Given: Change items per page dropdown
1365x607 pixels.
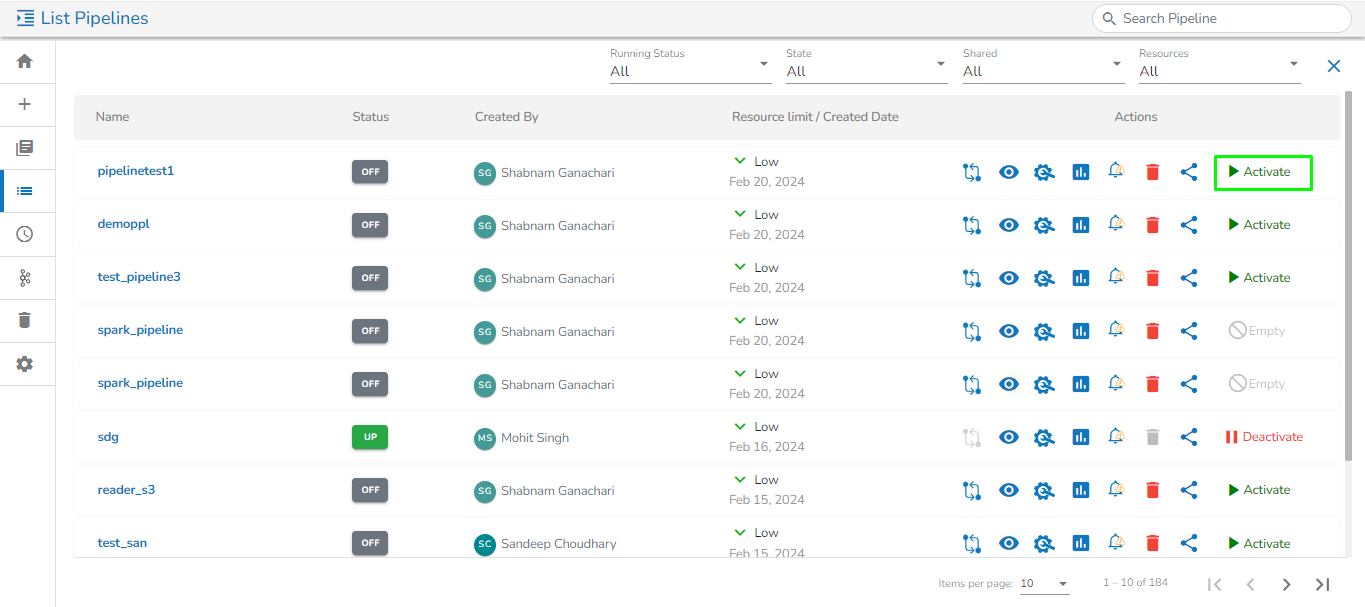Looking at the screenshot, I should pyautogui.click(x=1044, y=584).
